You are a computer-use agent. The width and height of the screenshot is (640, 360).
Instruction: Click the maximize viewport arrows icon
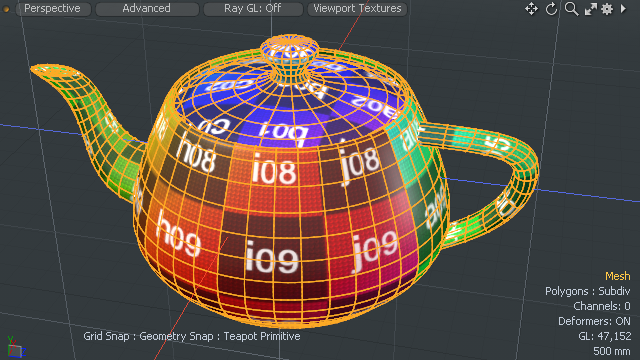click(x=591, y=9)
